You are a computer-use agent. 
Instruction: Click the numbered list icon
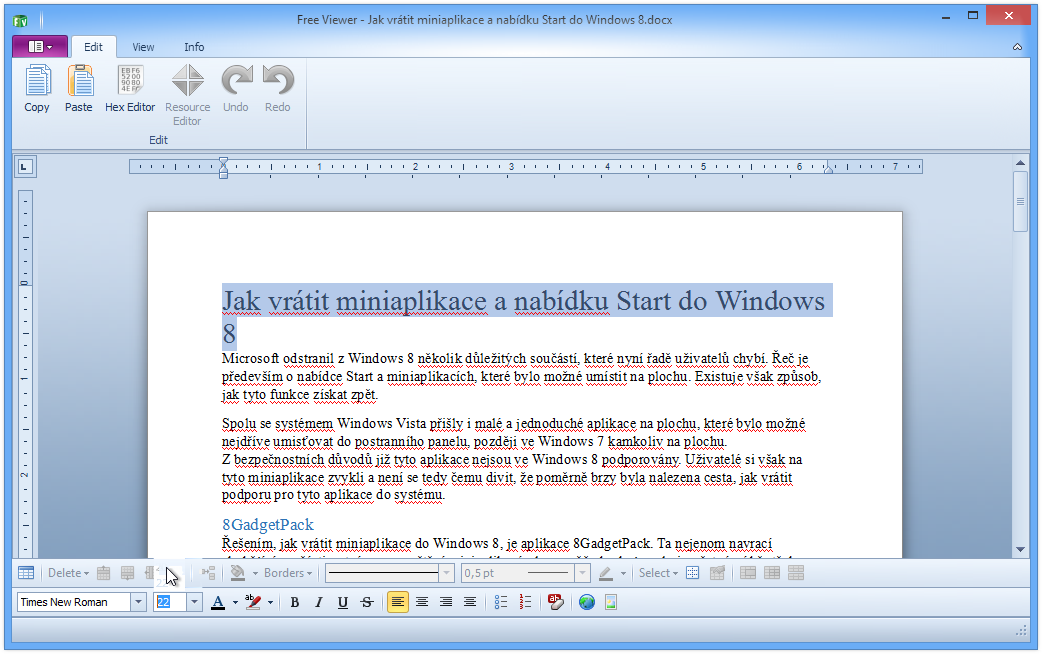click(525, 602)
